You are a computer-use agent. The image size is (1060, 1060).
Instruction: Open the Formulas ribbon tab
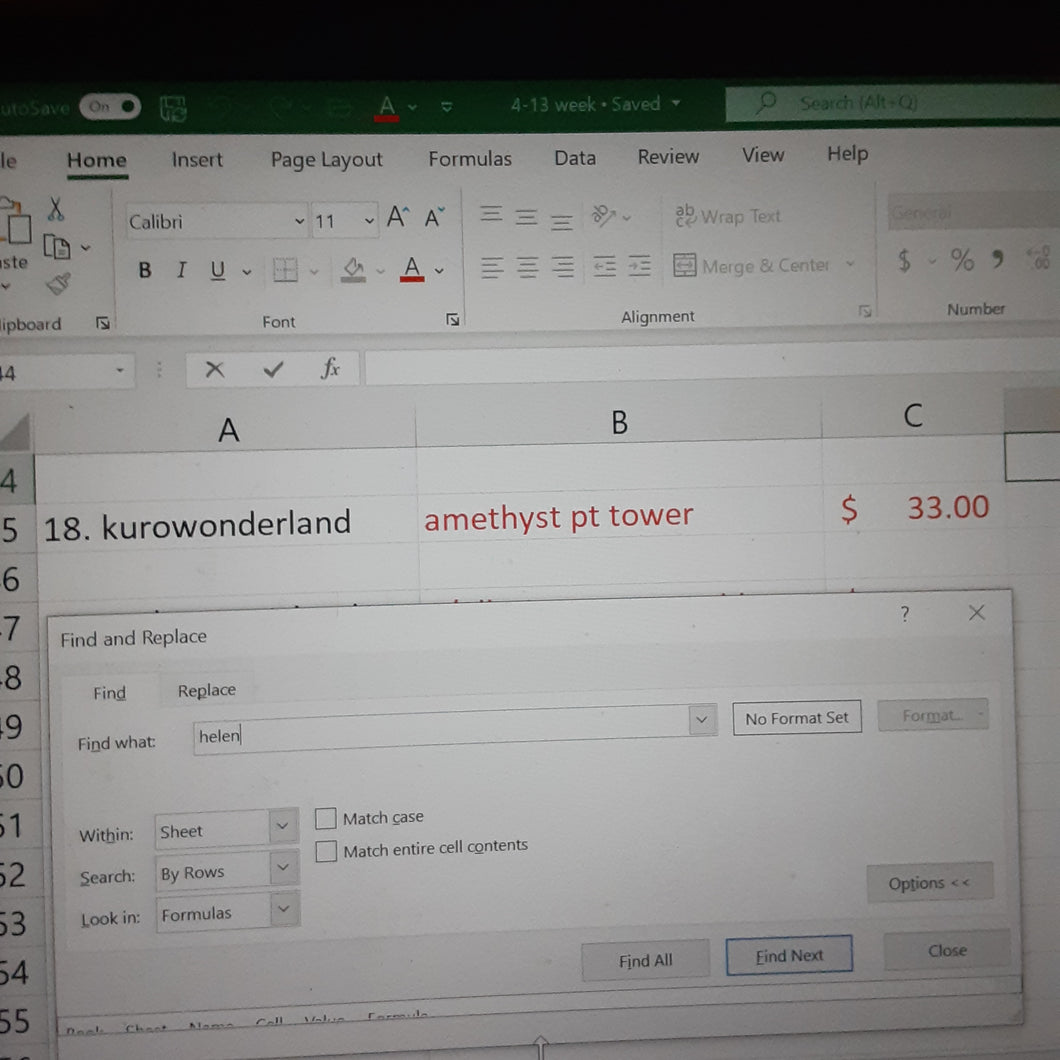pyautogui.click(x=470, y=159)
